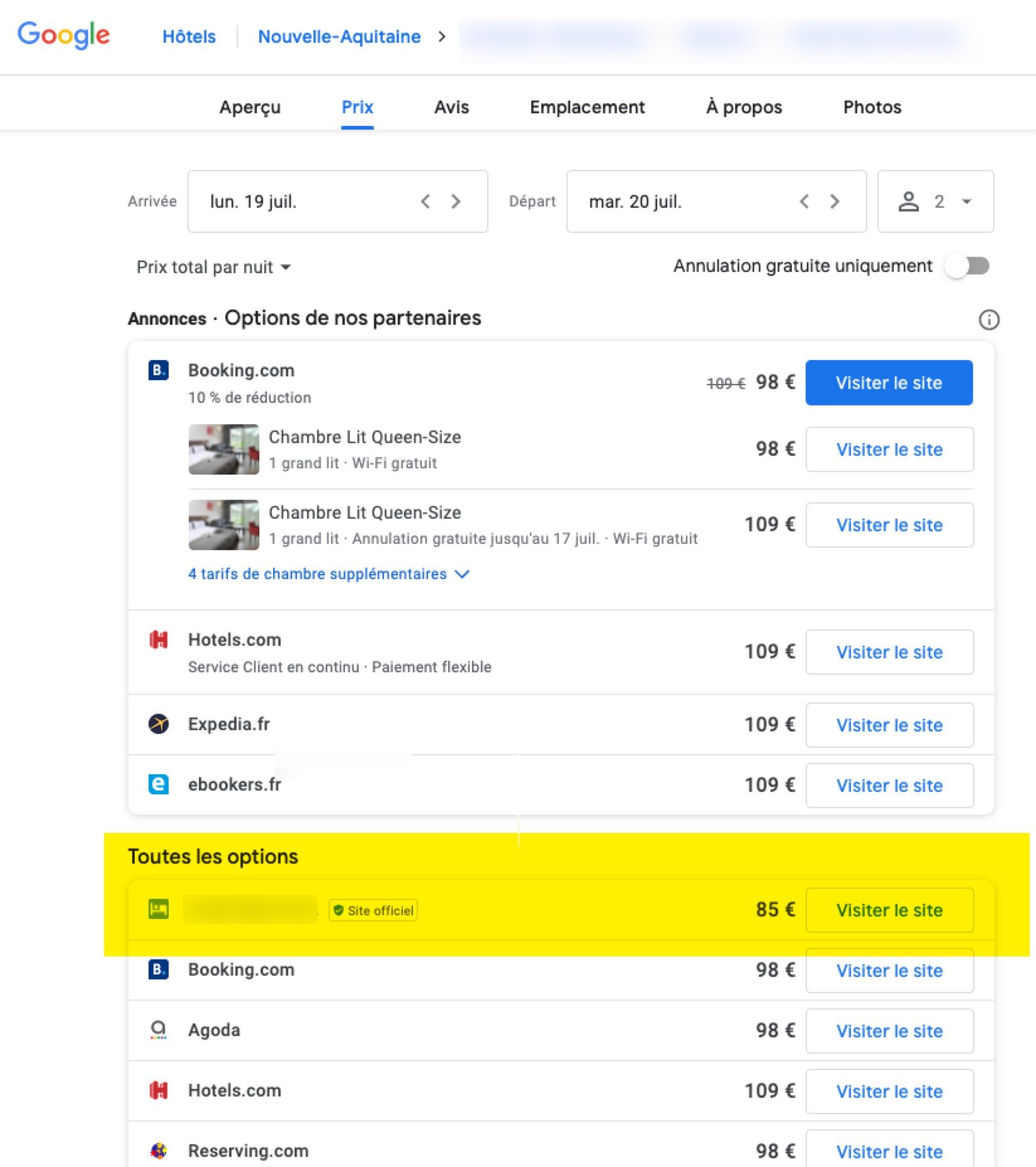The width and height of the screenshot is (1036, 1167).
Task: Open first Queen-Size room thumbnail
Action: pyautogui.click(x=223, y=449)
